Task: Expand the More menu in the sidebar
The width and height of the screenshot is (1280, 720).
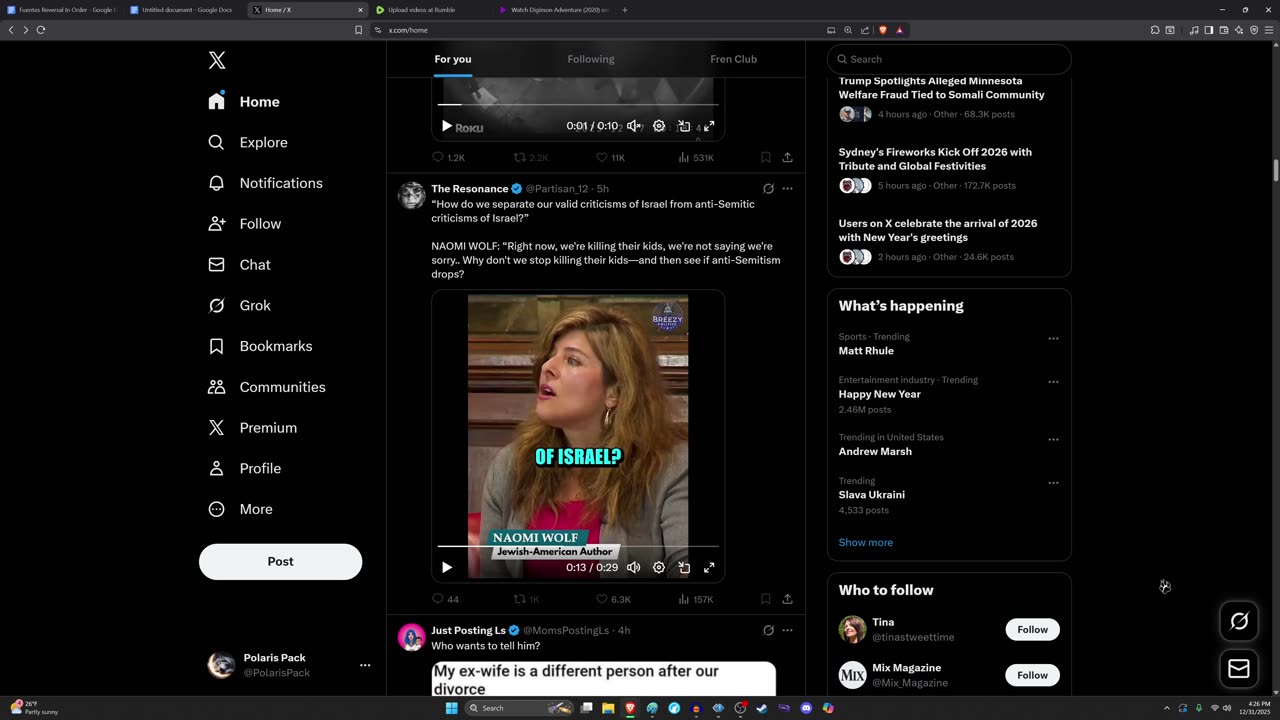Action: tap(241, 509)
